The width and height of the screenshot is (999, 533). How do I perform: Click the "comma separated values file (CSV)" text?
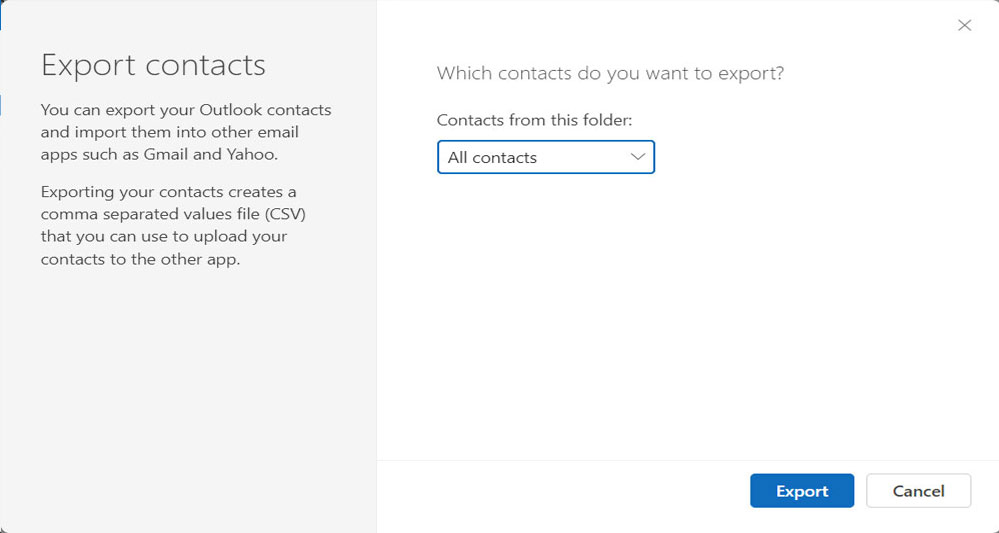point(173,214)
